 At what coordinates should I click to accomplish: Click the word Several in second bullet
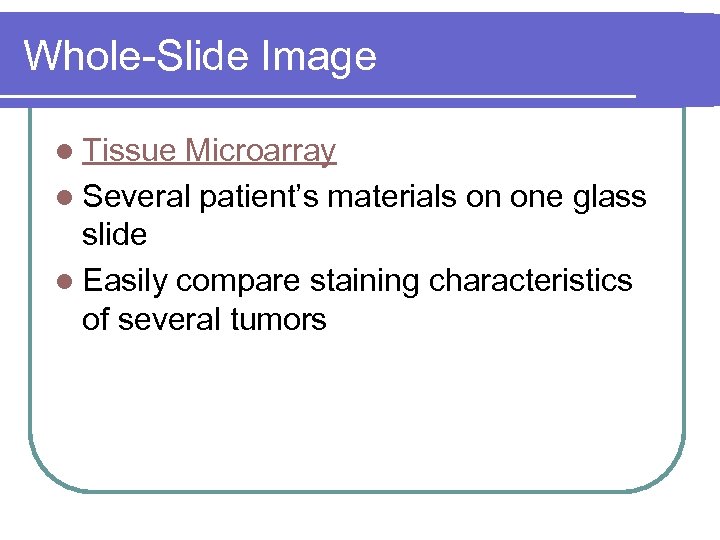[x=137, y=196]
